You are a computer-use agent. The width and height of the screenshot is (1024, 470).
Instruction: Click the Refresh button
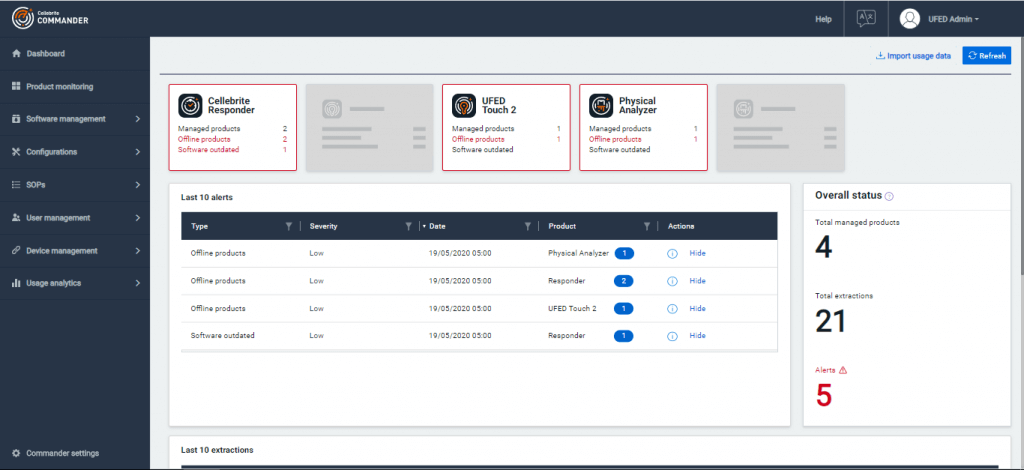pyautogui.click(x=986, y=56)
